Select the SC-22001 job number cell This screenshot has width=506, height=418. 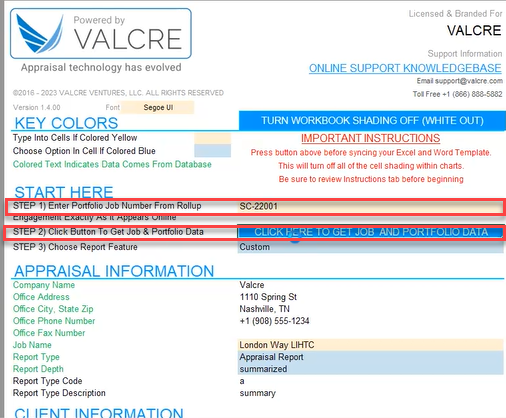371,206
